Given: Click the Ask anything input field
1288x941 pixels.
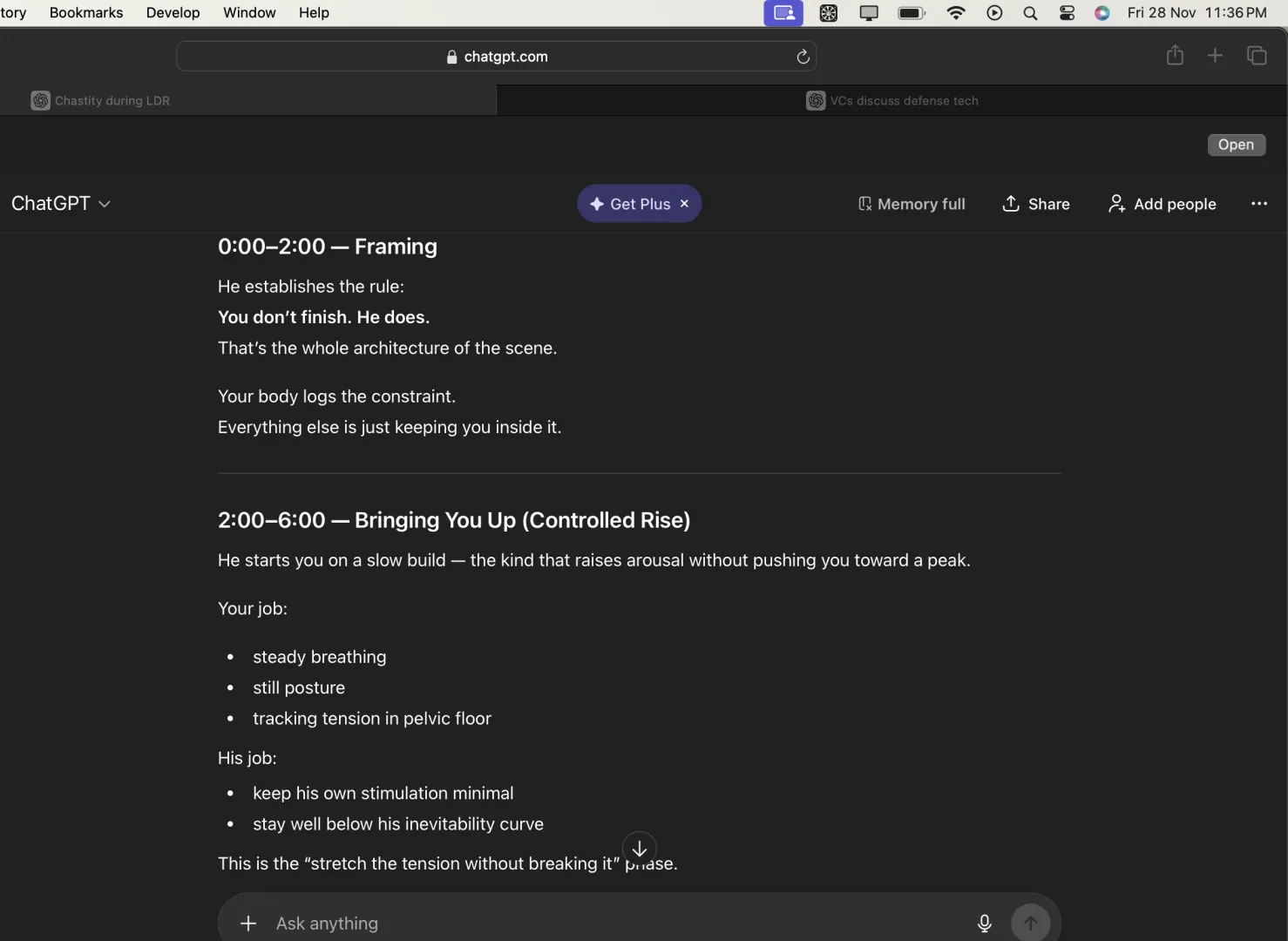Looking at the screenshot, I should 610,923.
